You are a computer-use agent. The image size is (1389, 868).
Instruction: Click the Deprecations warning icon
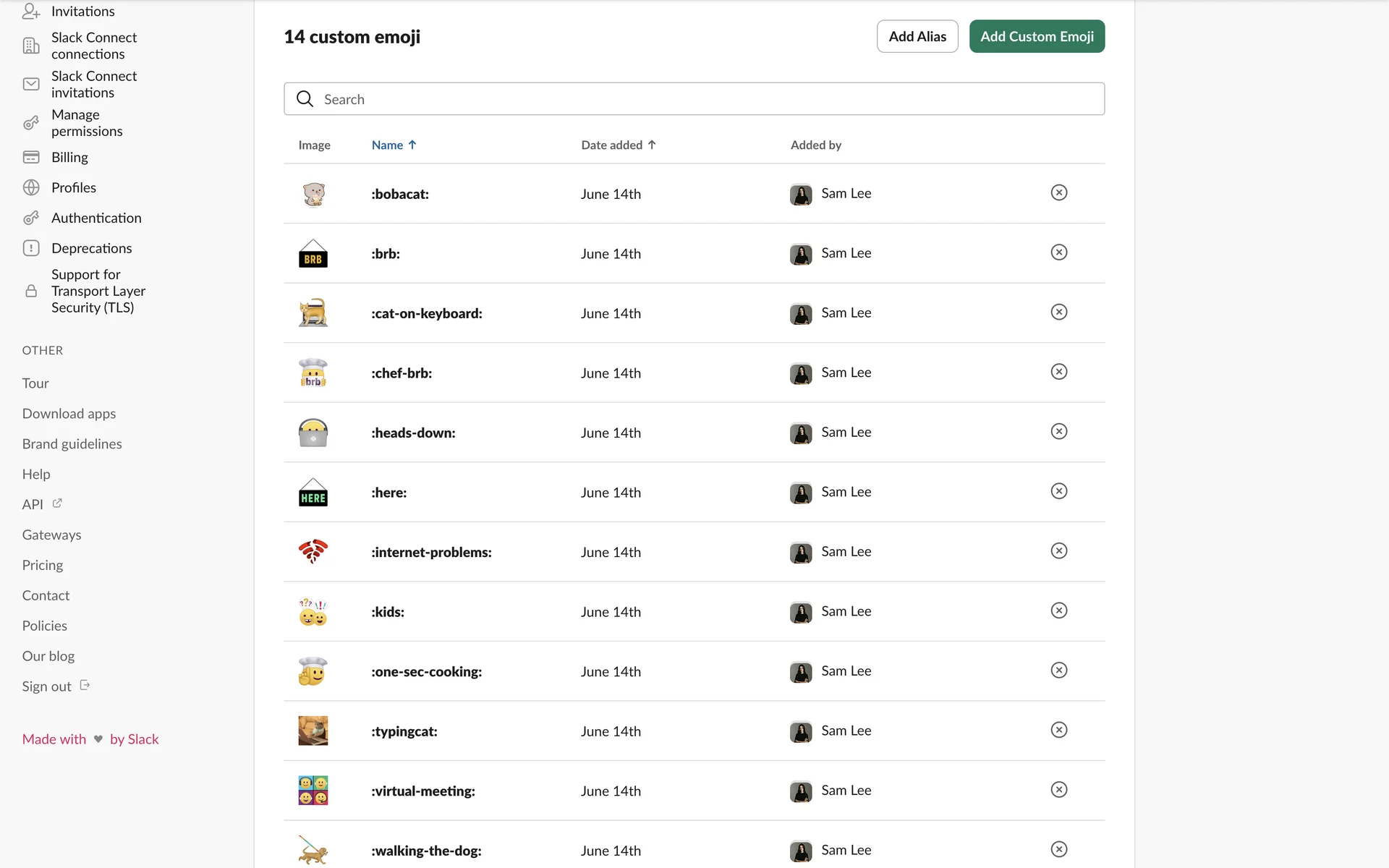(31, 248)
